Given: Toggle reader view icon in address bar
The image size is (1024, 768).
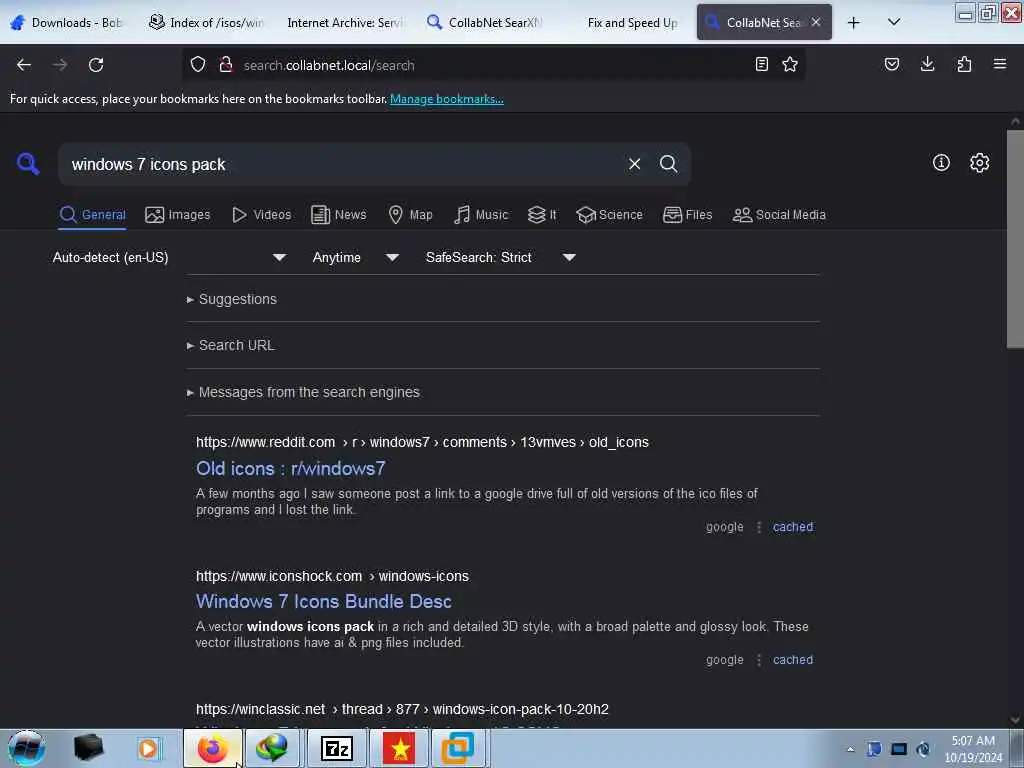Looking at the screenshot, I should (x=761, y=64).
